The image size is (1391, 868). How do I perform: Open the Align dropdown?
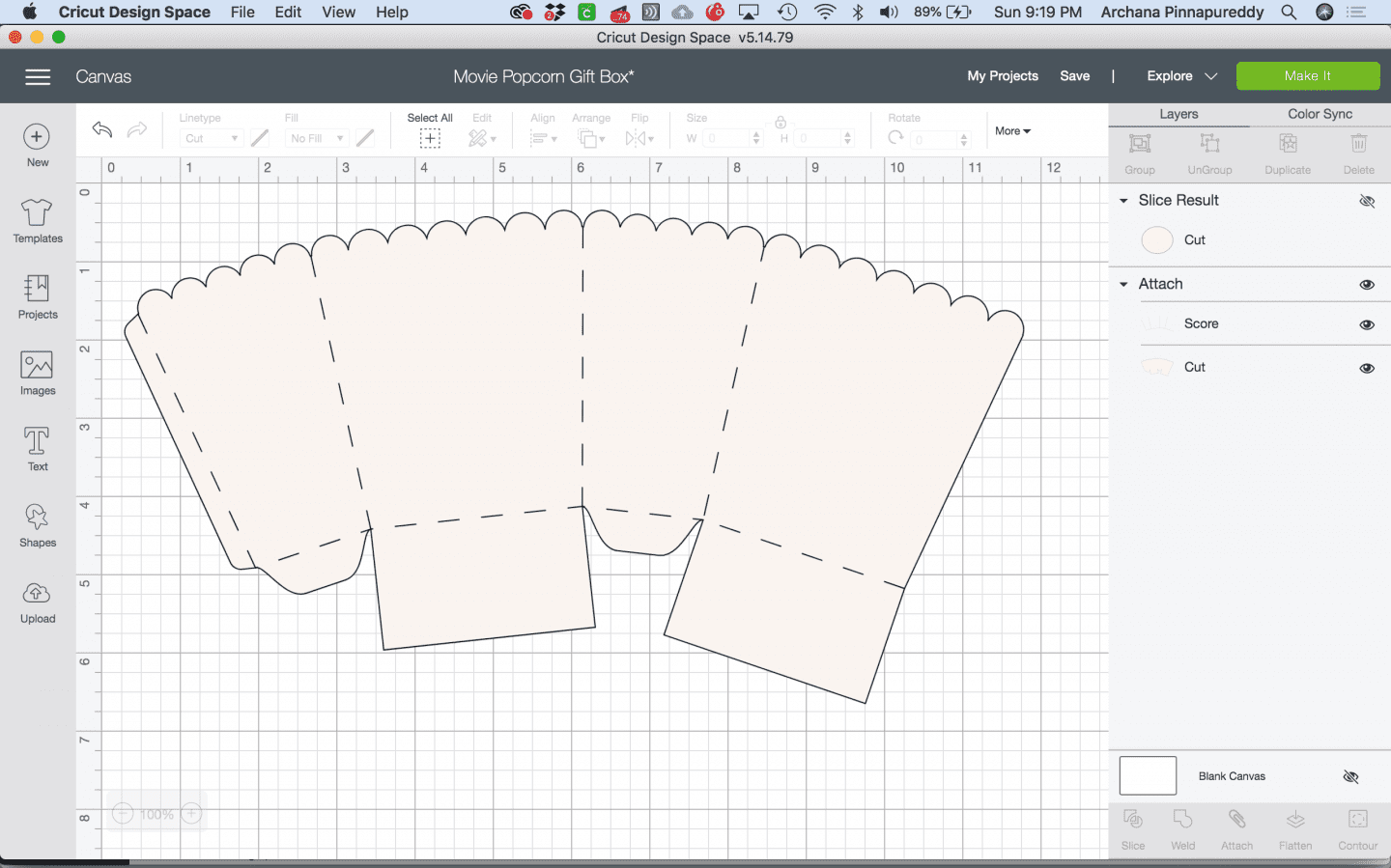(x=543, y=139)
